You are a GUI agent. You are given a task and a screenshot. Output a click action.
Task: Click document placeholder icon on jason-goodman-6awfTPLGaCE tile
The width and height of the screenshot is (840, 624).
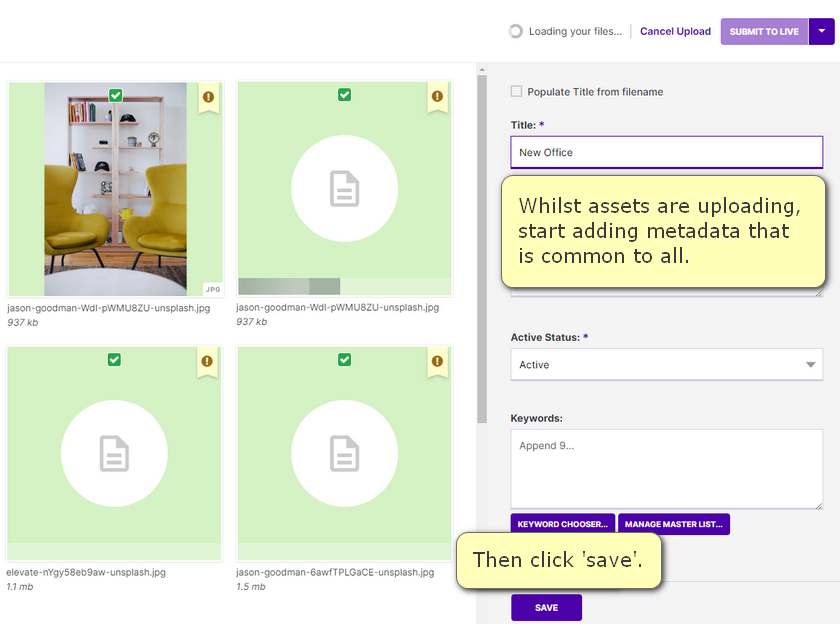[344, 454]
